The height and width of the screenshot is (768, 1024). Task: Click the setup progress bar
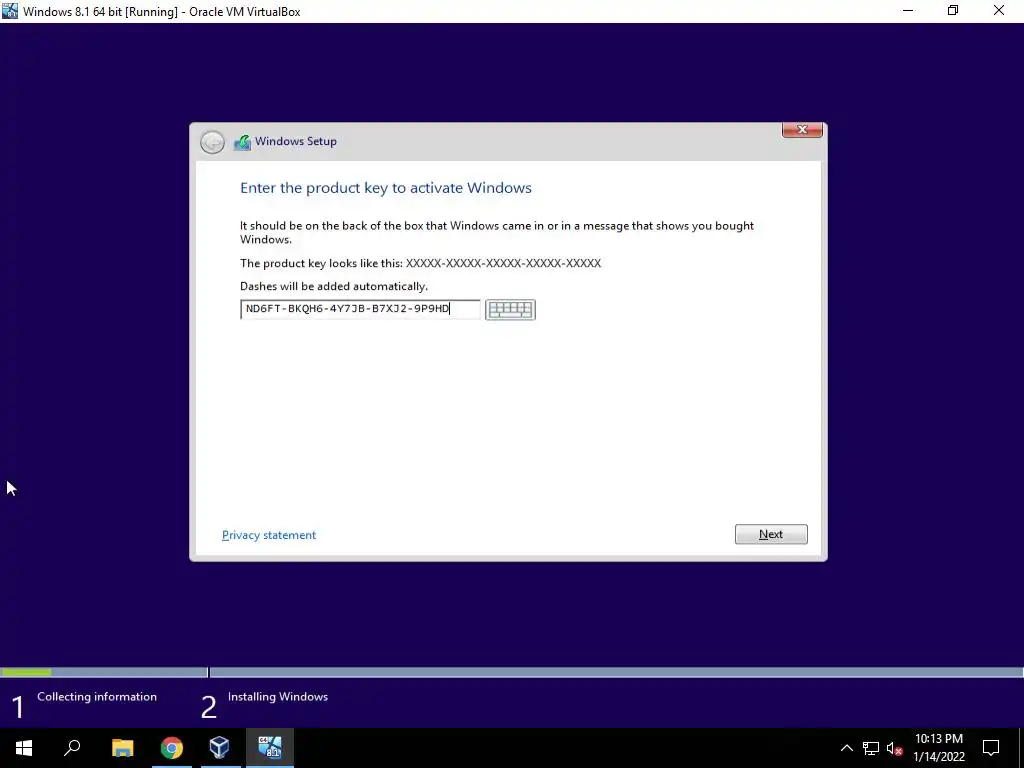[512, 672]
